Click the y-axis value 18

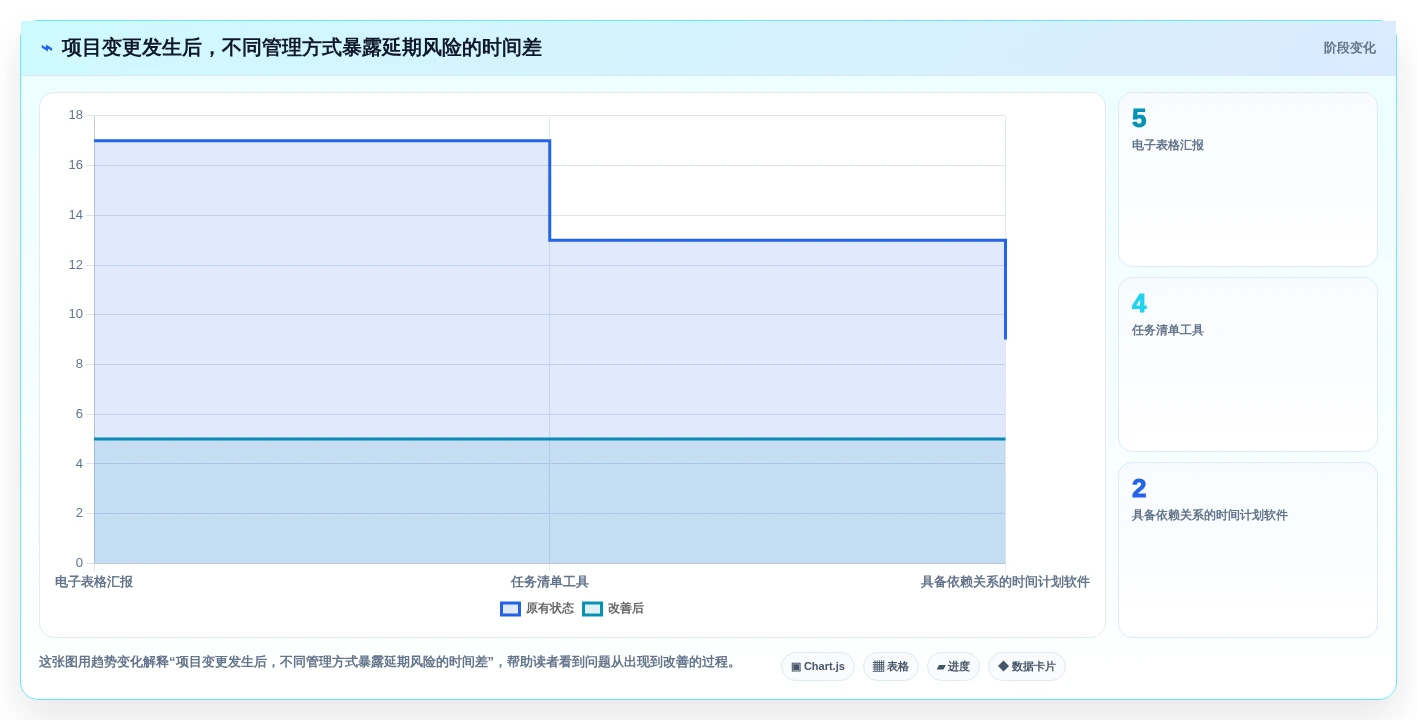pos(76,115)
